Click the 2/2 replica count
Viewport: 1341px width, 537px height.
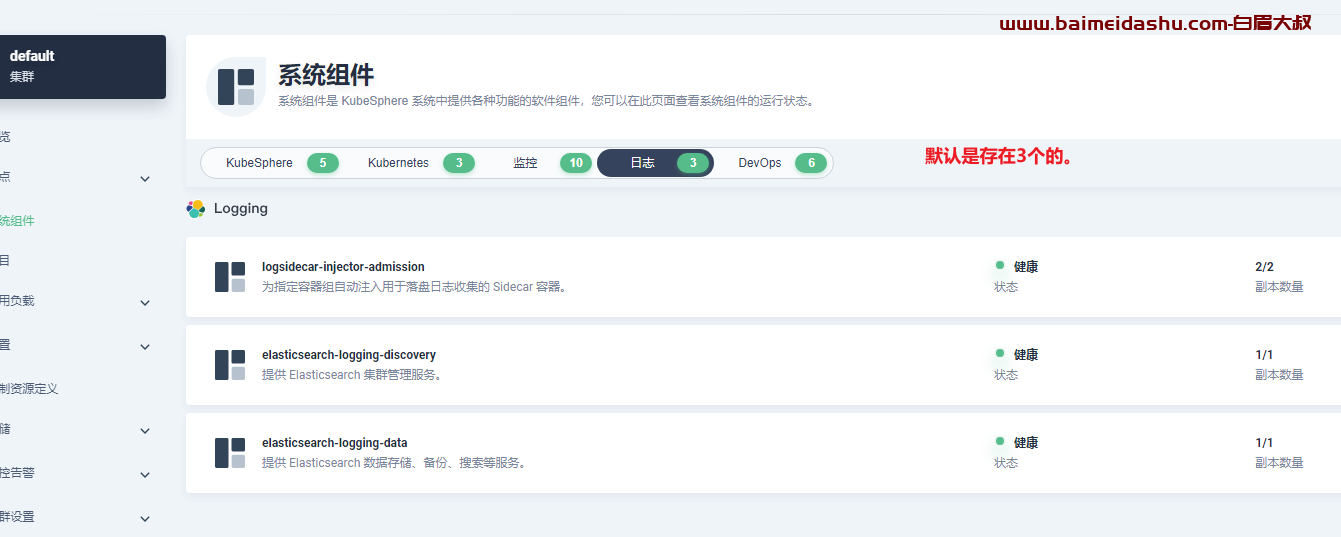tap(1264, 267)
